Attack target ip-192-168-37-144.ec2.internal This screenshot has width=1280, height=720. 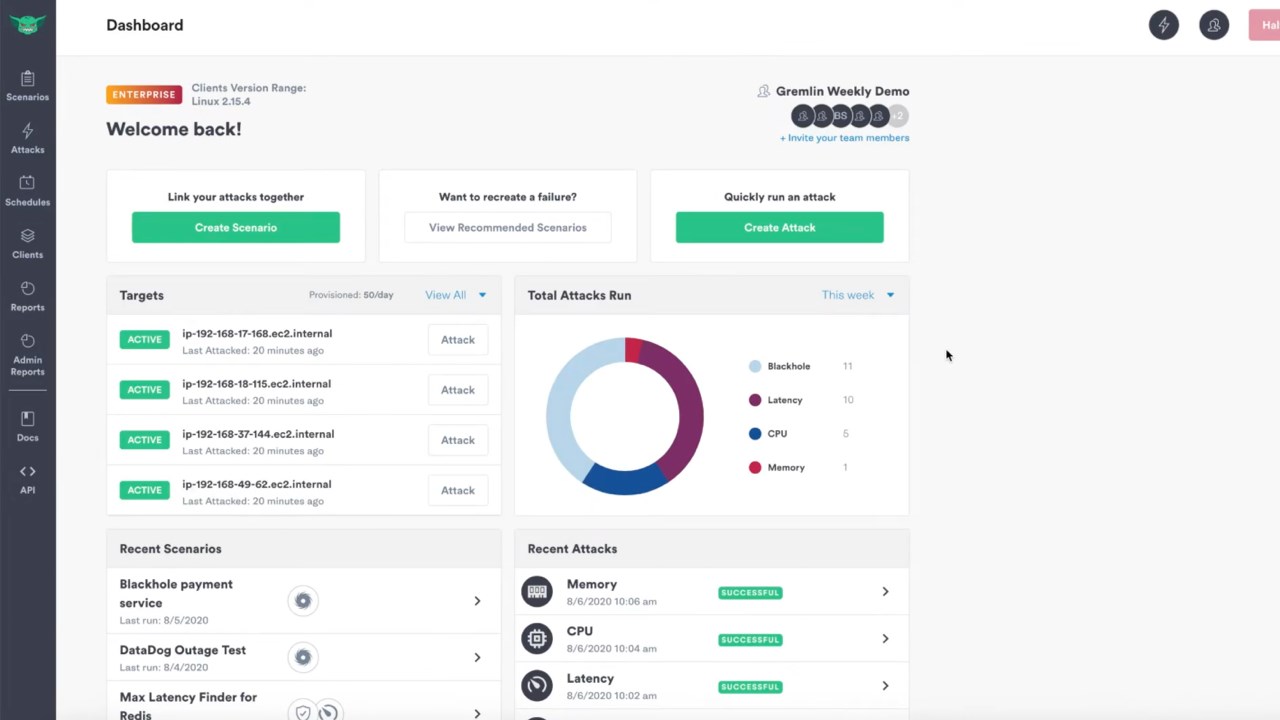click(458, 440)
